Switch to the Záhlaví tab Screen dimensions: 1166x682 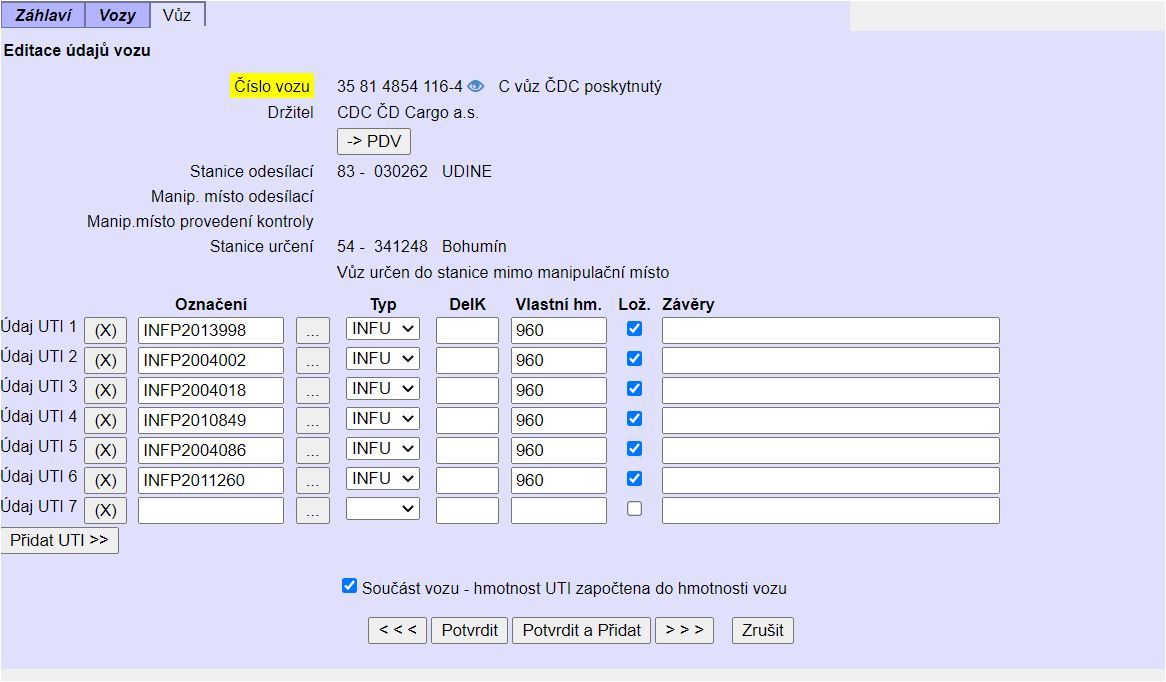click(43, 15)
